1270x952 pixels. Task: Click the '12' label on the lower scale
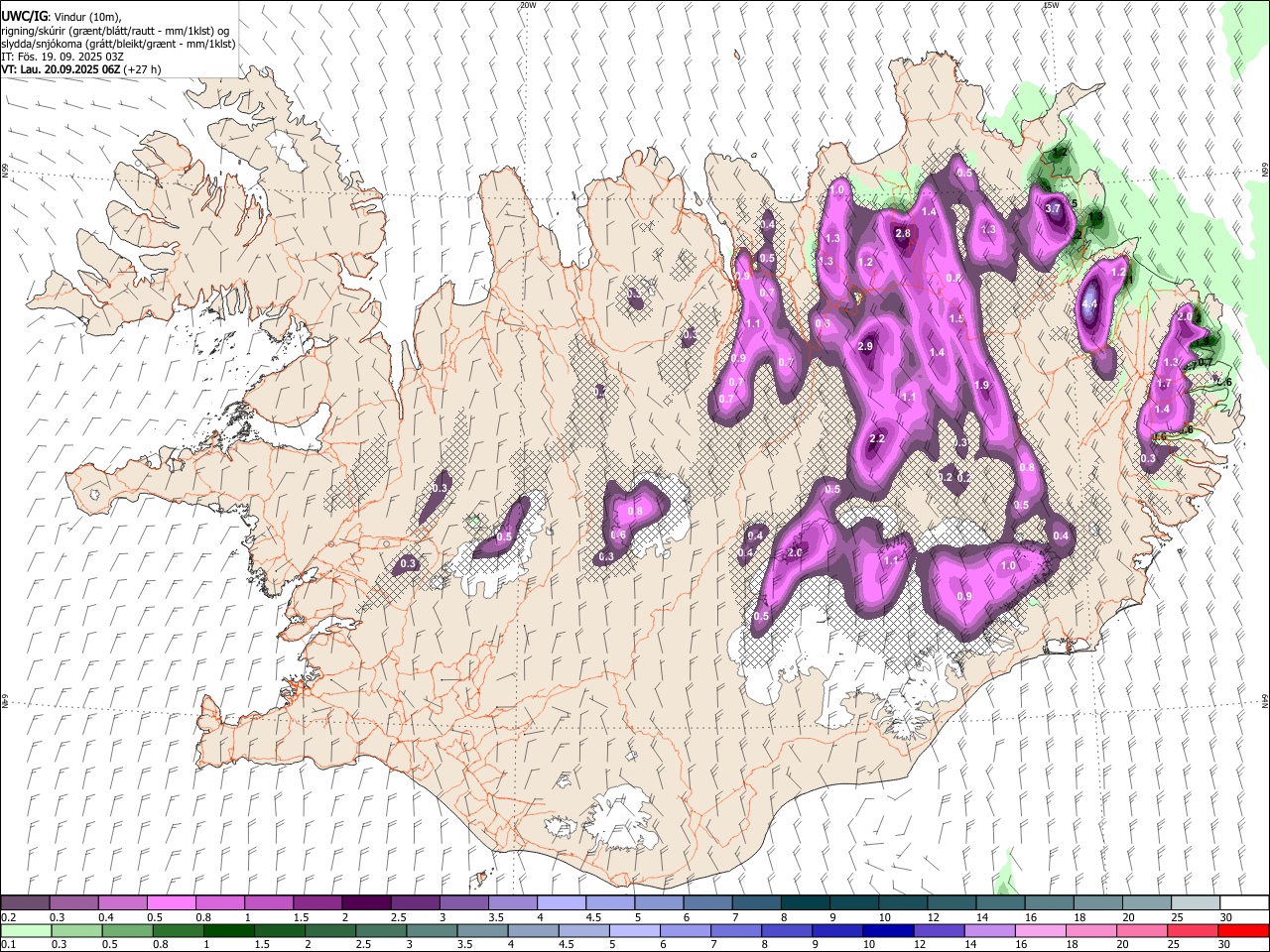pos(919,945)
